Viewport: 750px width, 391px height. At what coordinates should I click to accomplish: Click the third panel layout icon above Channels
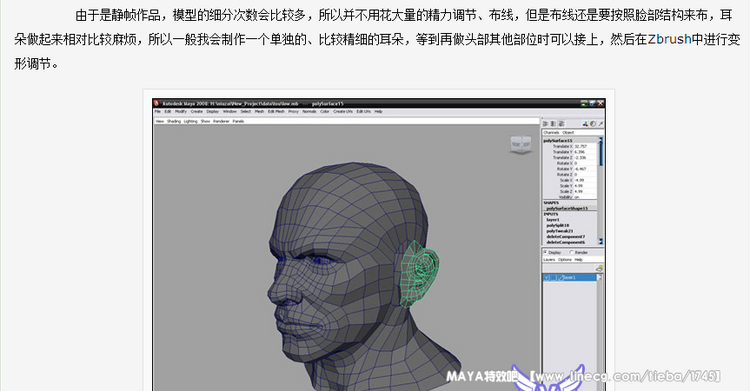(561, 123)
